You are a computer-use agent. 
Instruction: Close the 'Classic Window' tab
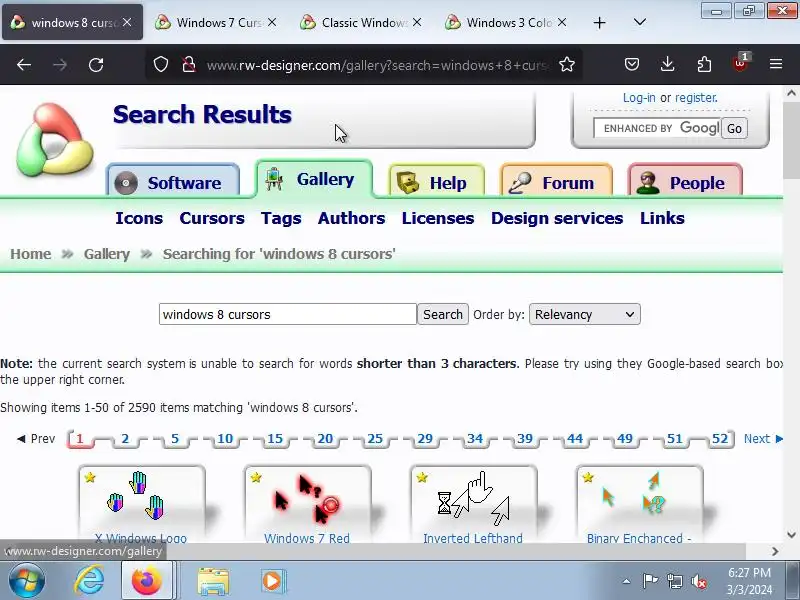tap(417, 22)
